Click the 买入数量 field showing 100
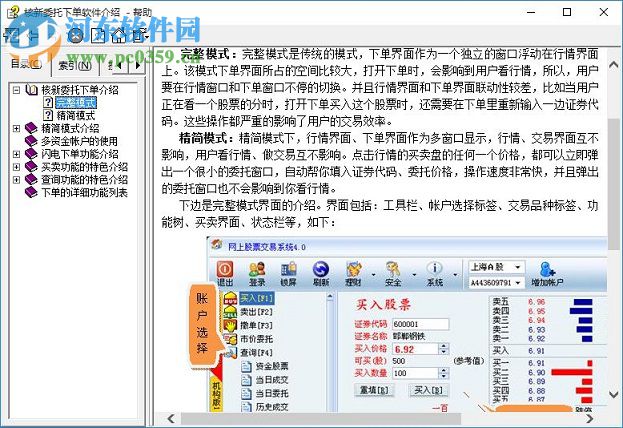The height and width of the screenshot is (428, 623). 416,373
